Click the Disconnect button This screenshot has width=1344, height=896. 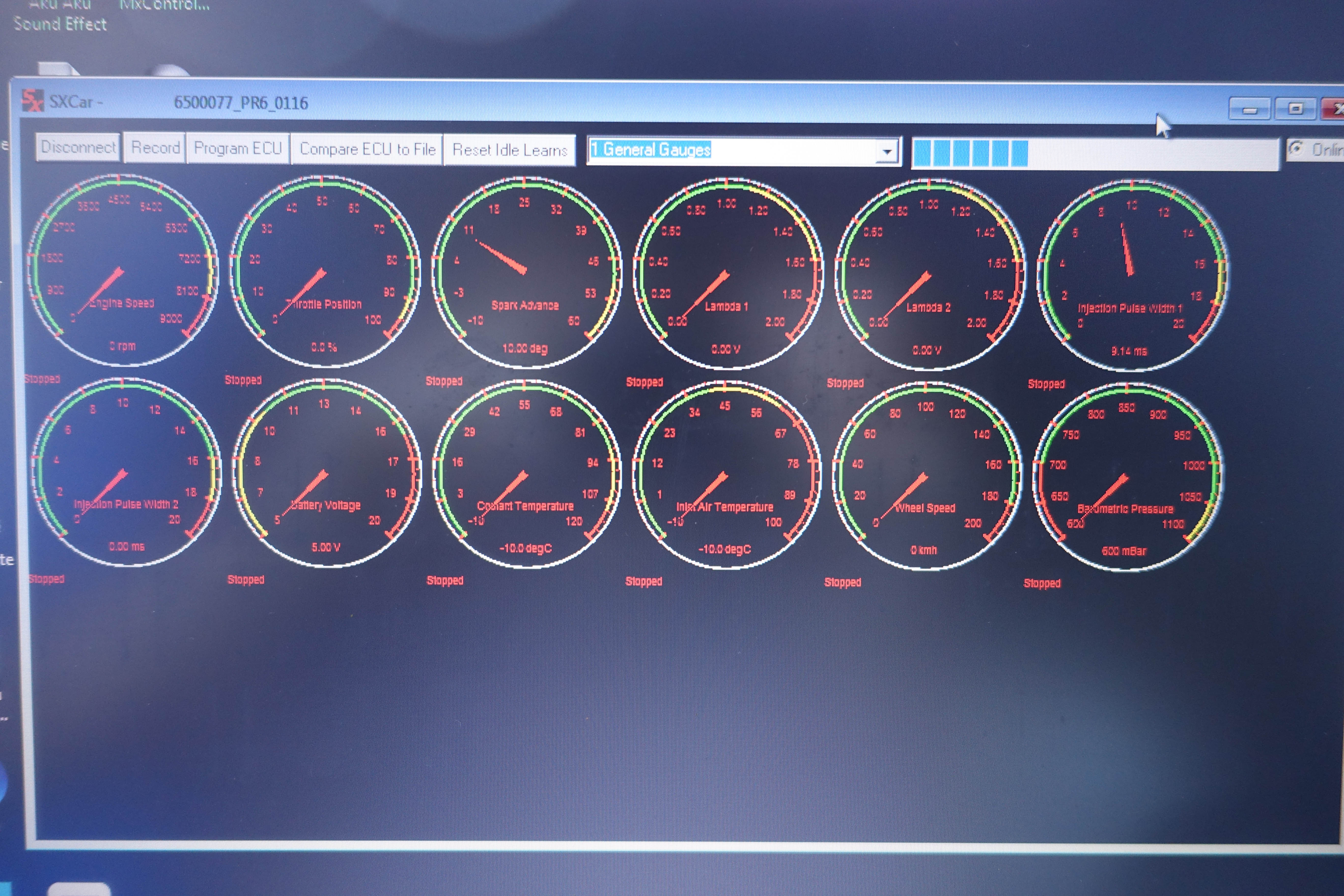point(78,147)
